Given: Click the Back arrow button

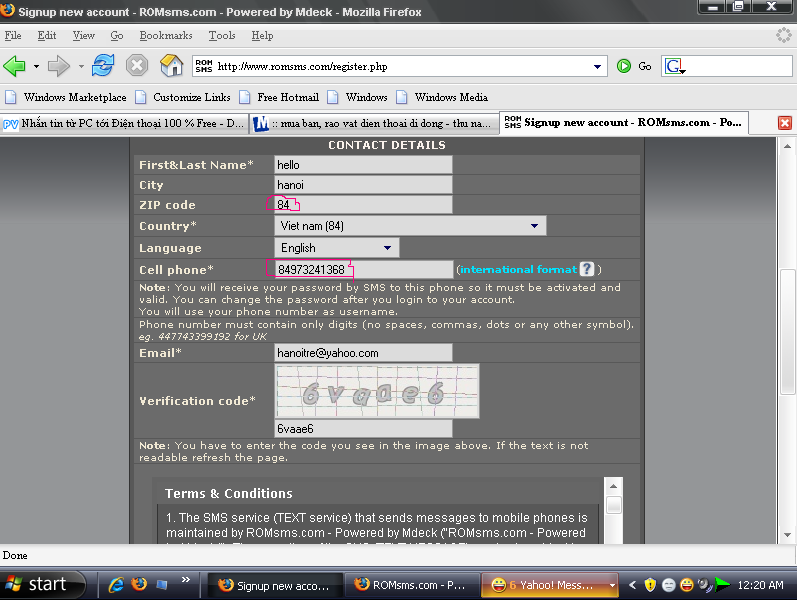Looking at the screenshot, I should pyautogui.click(x=14, y=66).
